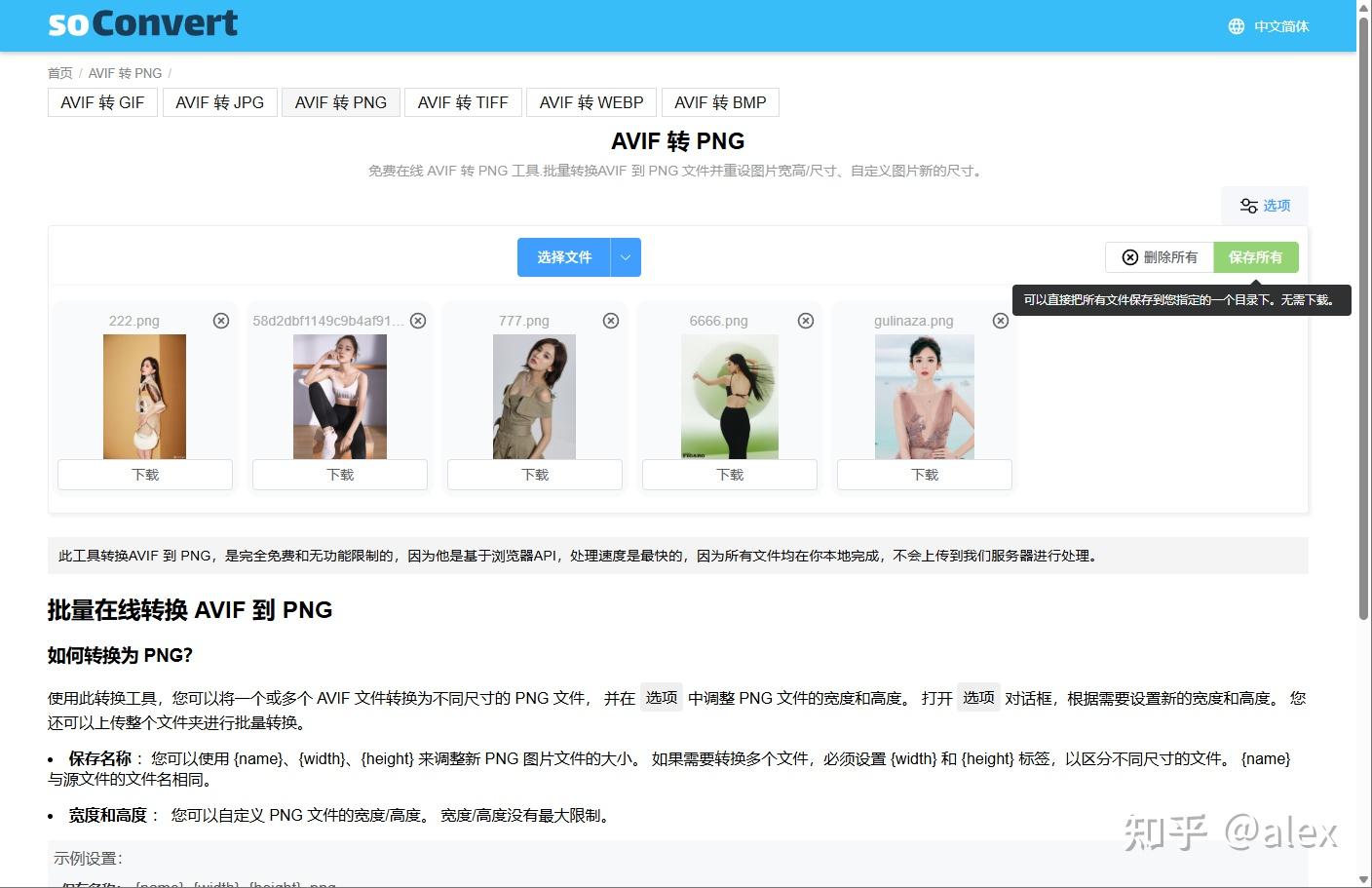Expand the arrow beside 选择文件 button

coord(626,256)
